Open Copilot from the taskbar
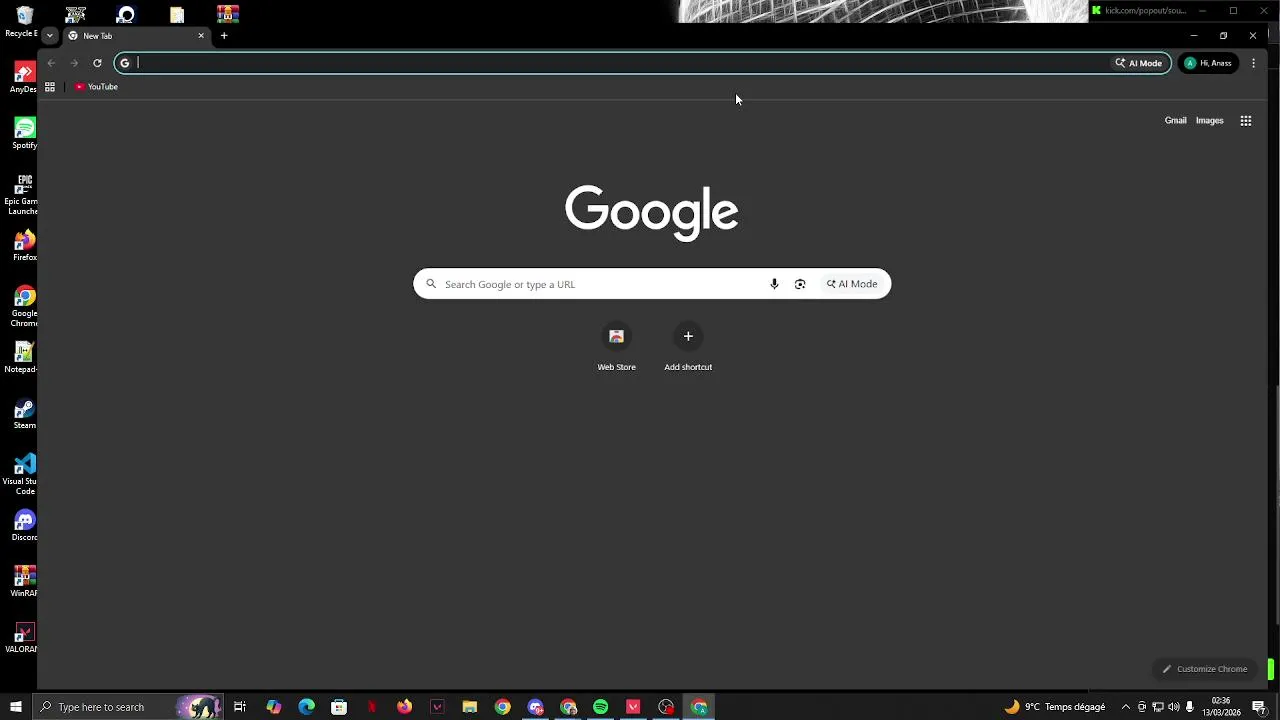 click(x=274, y=707)
